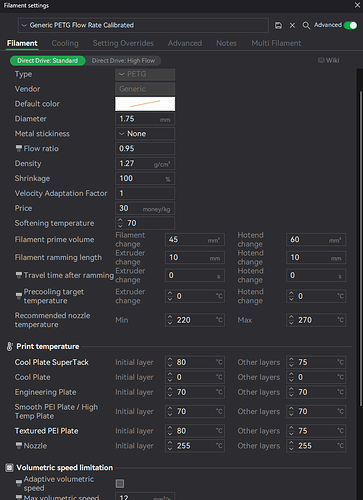The width and height of the screenshot is (363, 500).
Task: Select Direct Drive: High Flow variant
Action: [x=123, y=61]
